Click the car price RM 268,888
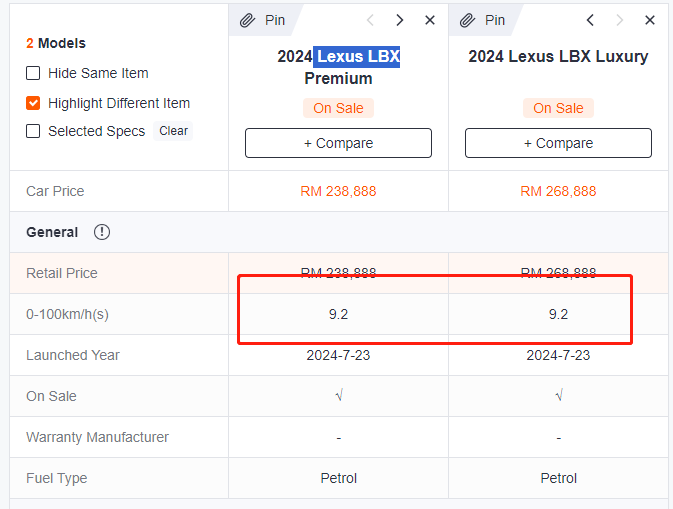Image resolution: width=673 pixels, height=509 pixels. [x=558, y=191]
